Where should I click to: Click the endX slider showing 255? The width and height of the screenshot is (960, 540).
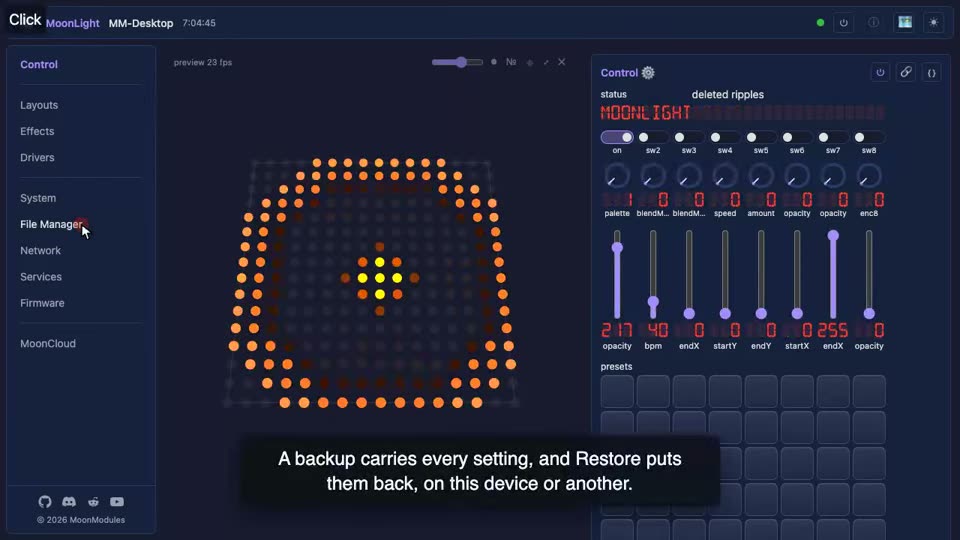point(833,274)
